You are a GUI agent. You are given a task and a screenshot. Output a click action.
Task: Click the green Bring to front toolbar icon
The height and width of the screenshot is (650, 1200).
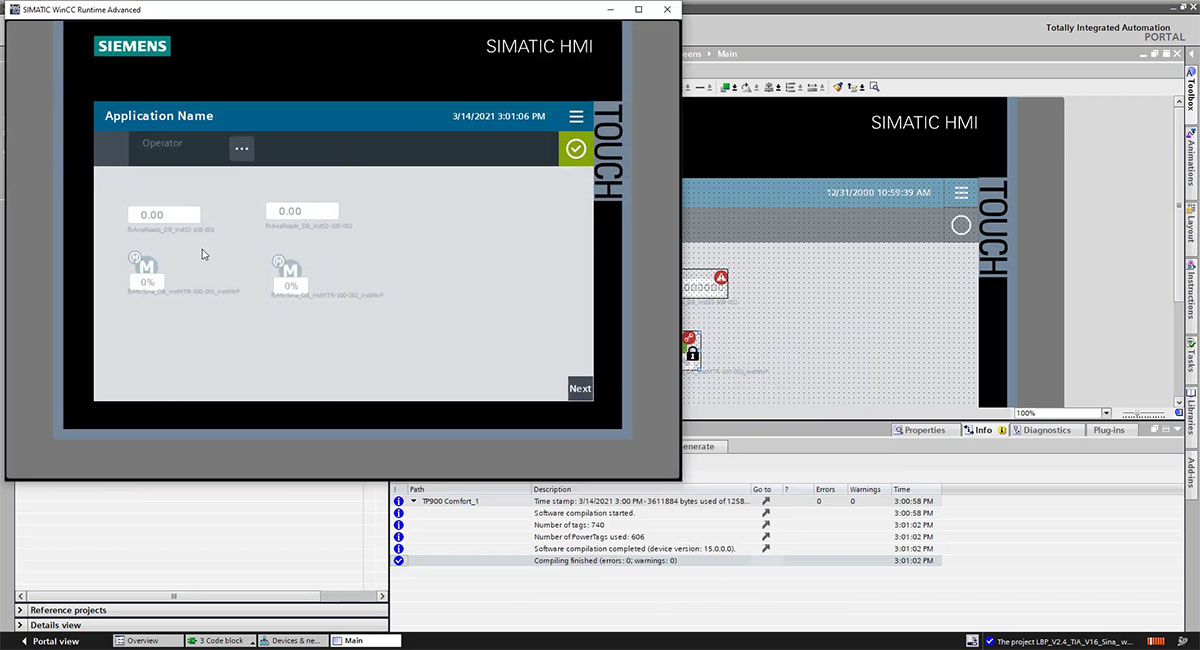[x=726, y=87]
